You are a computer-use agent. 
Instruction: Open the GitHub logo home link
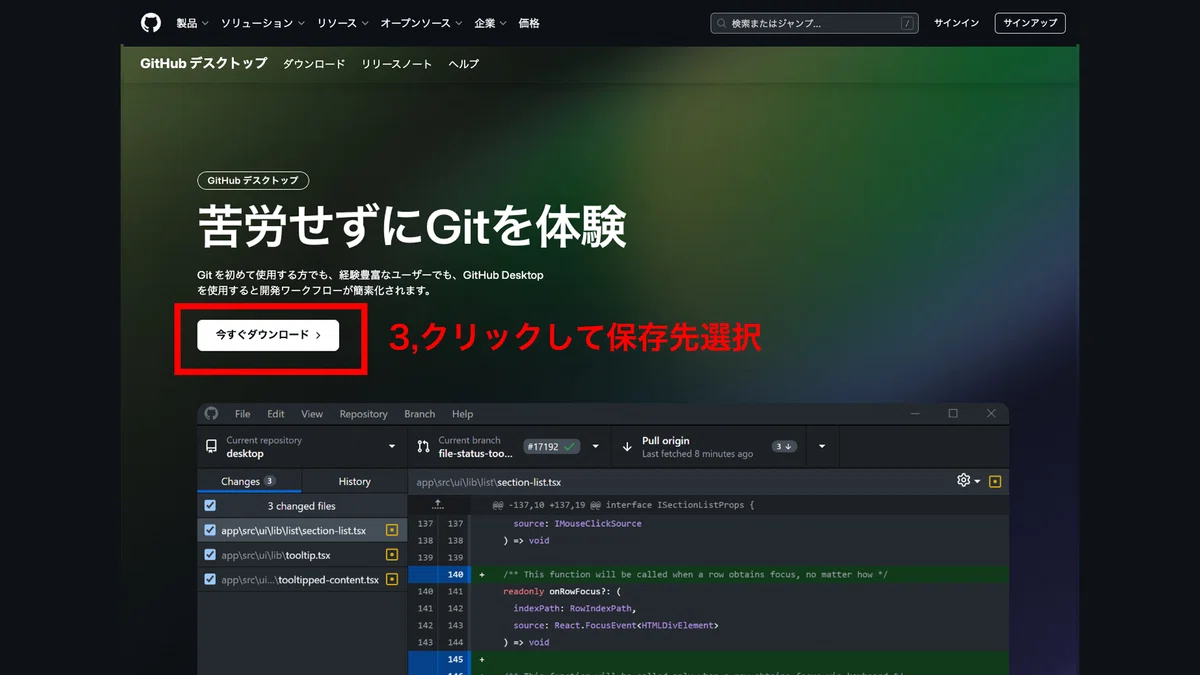[151, 22]
